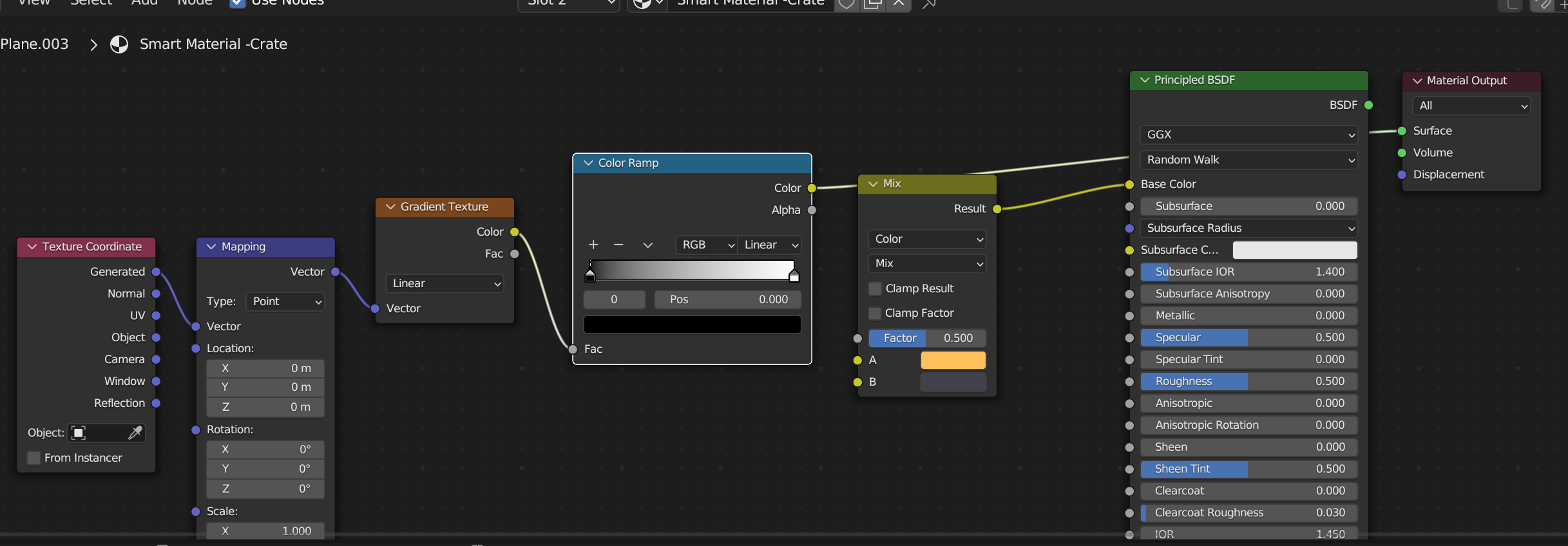Open the GGX distribution dropdown
Screen dimensions: 1568x546
(1248, 135)
